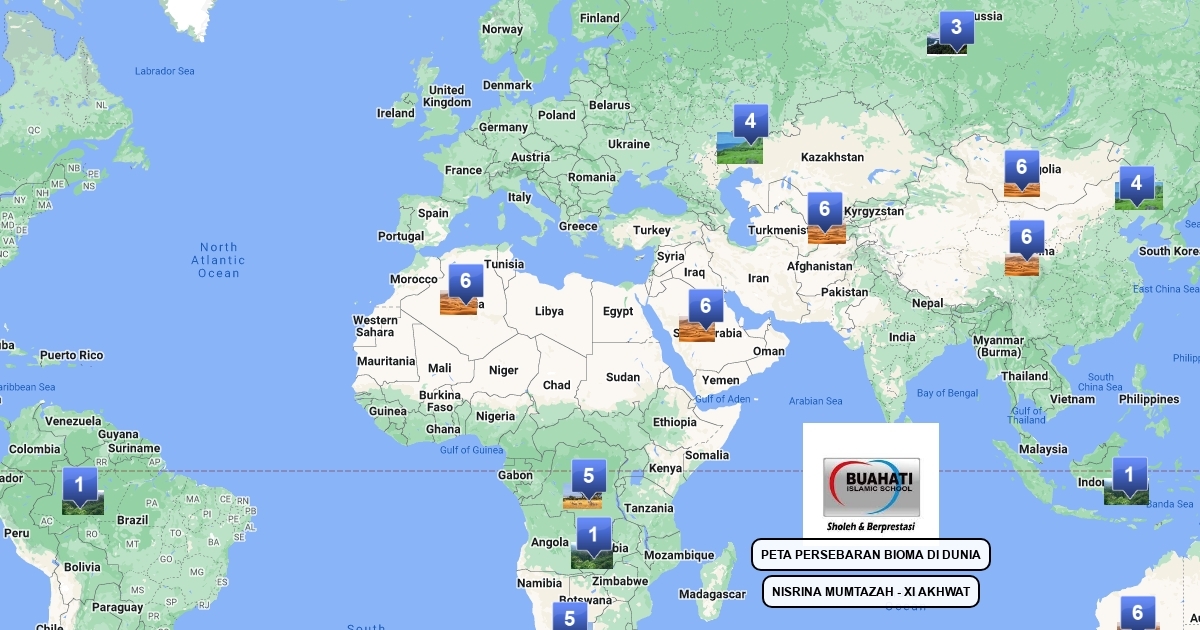Open marker 6 on Mongolia
This screenshot has width=1200, height=630.
tap(1021, 170)
